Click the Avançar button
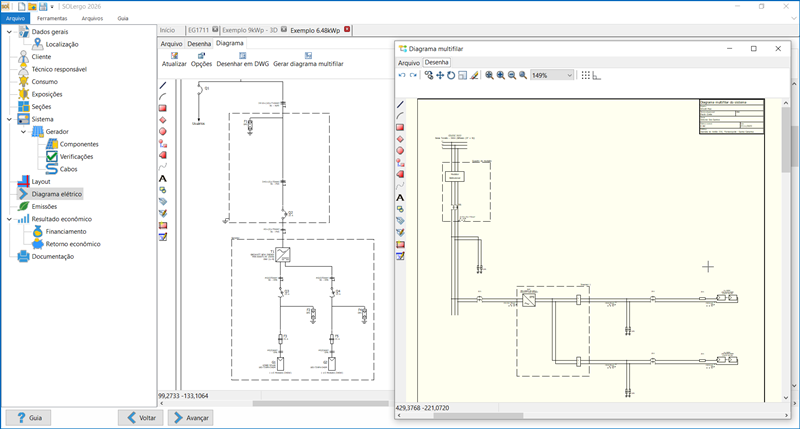Screen dimensions: 800x429 point(190,417)
